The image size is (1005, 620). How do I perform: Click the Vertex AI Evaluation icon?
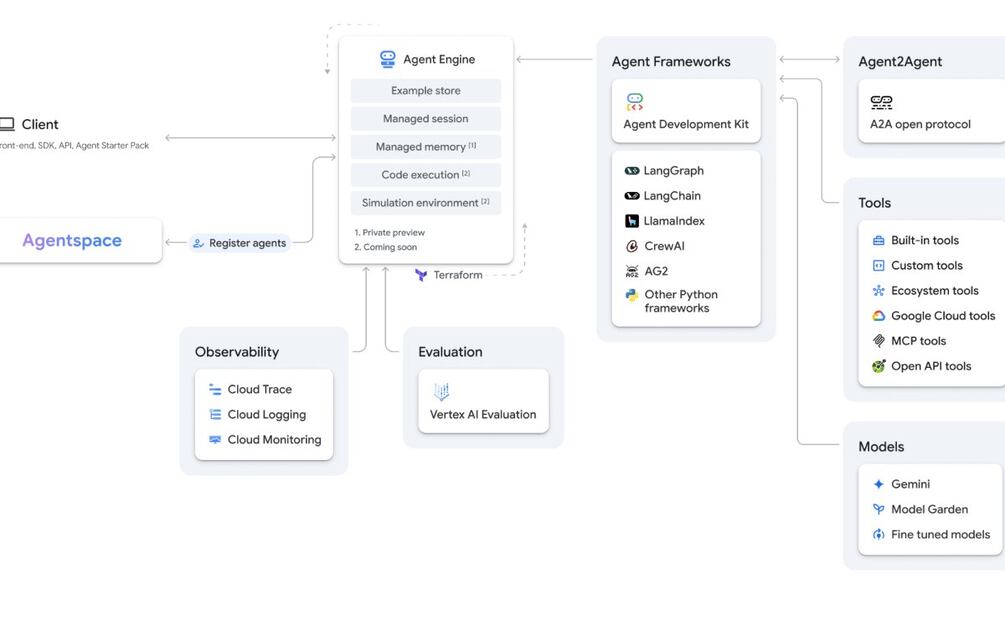[x=441, y=392]
